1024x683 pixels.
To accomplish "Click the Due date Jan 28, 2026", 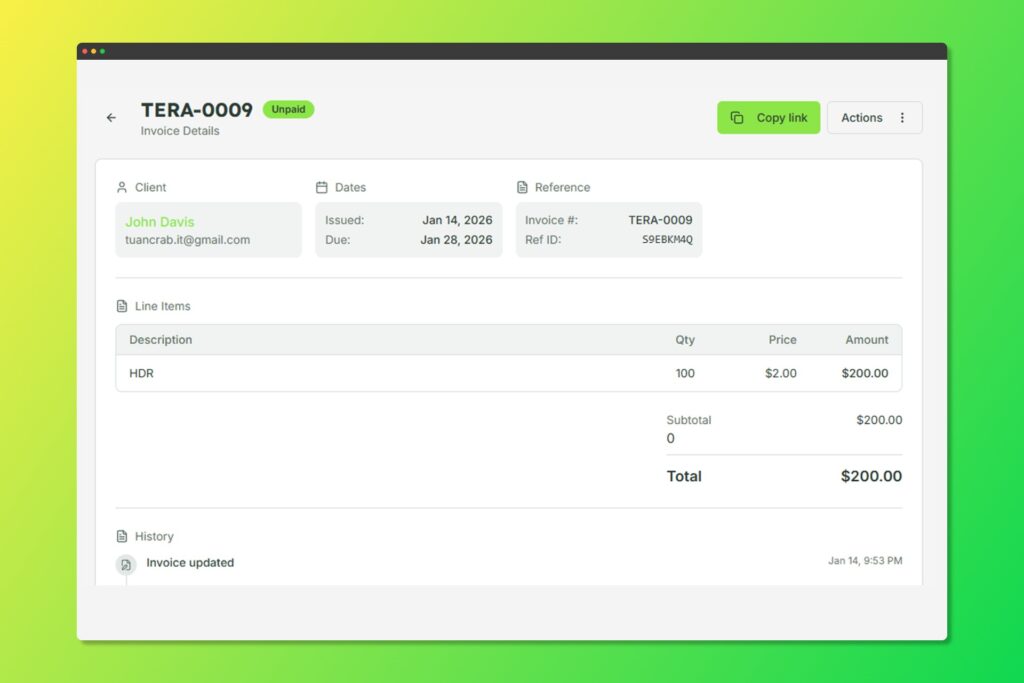I will pos(456,240).
